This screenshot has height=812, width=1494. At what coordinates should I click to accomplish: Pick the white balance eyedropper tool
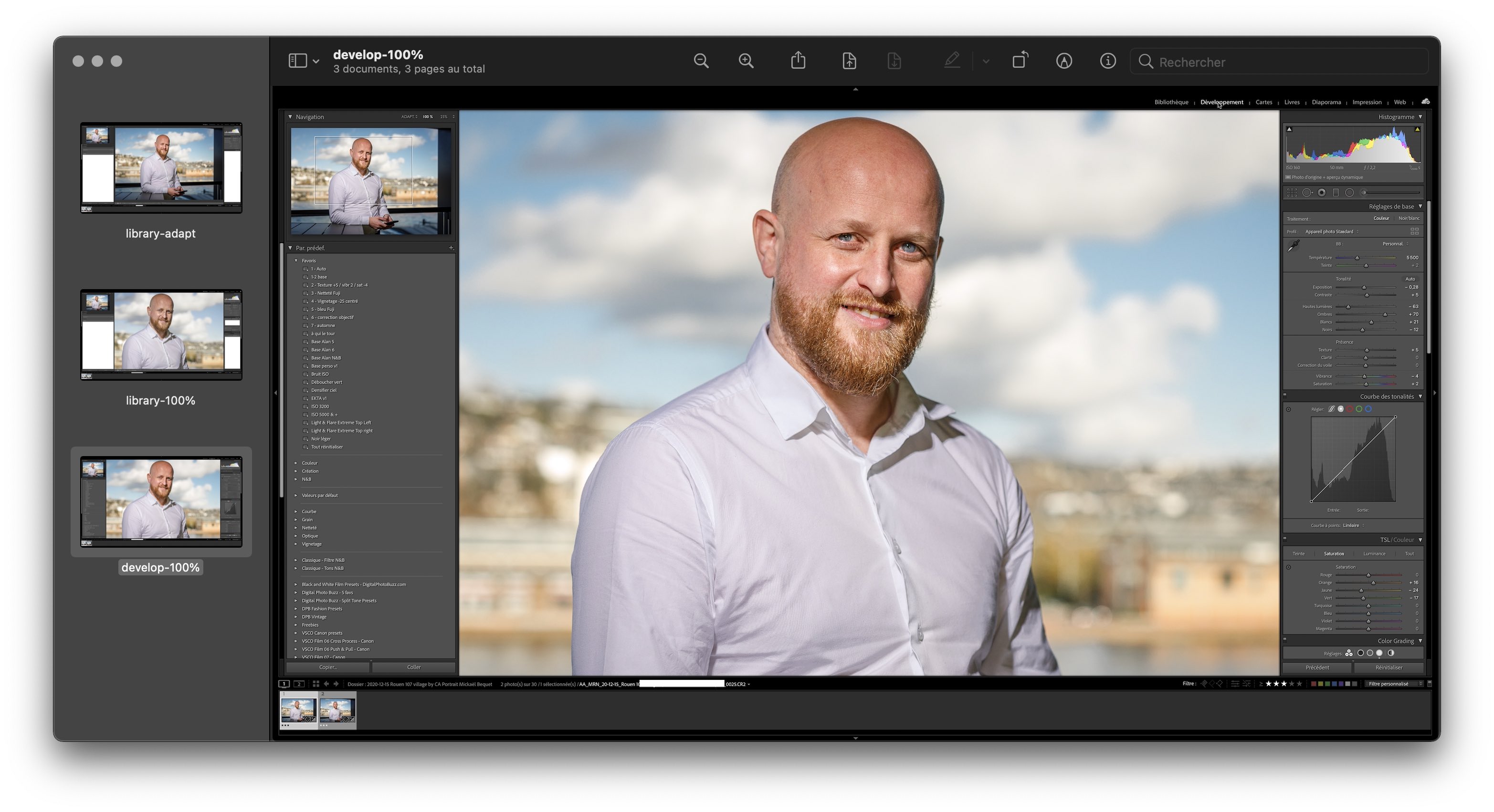click(1294, 246)
